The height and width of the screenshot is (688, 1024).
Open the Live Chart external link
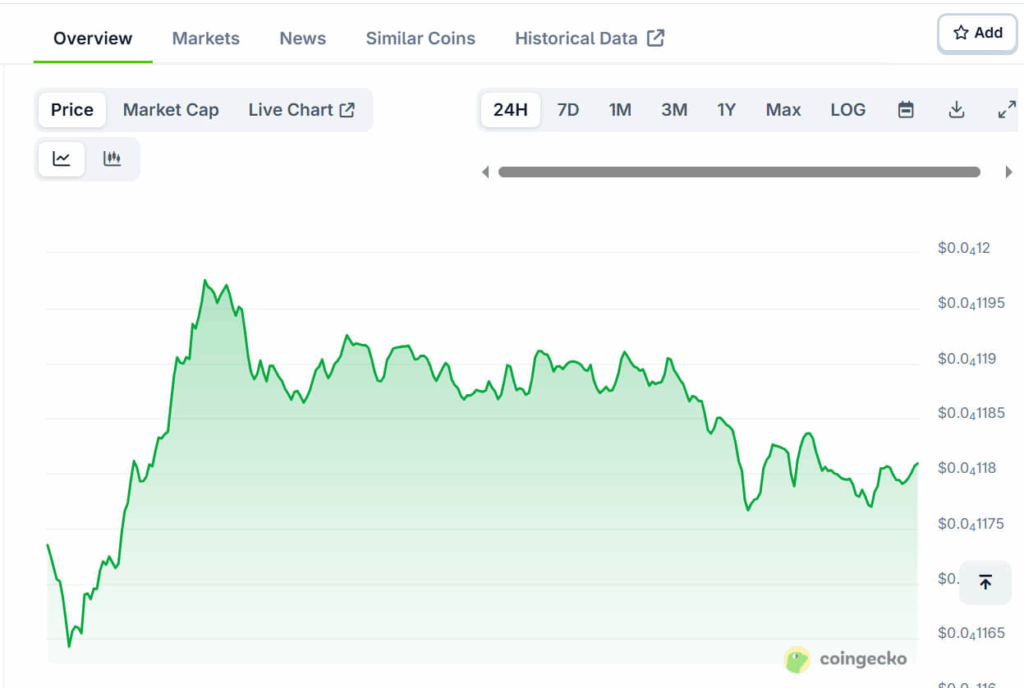[x=301, y=110]
